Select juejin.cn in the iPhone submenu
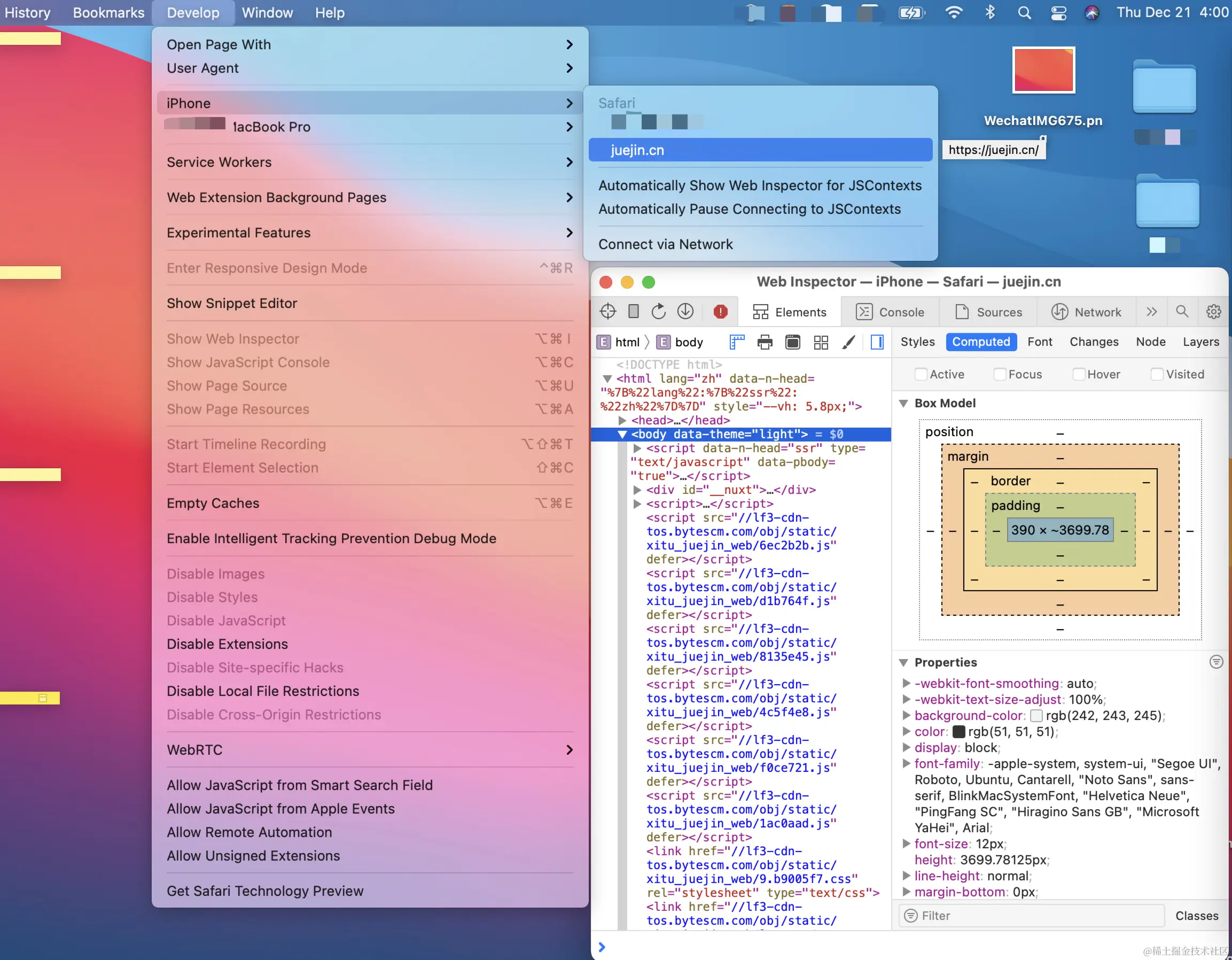 point(760,150)
